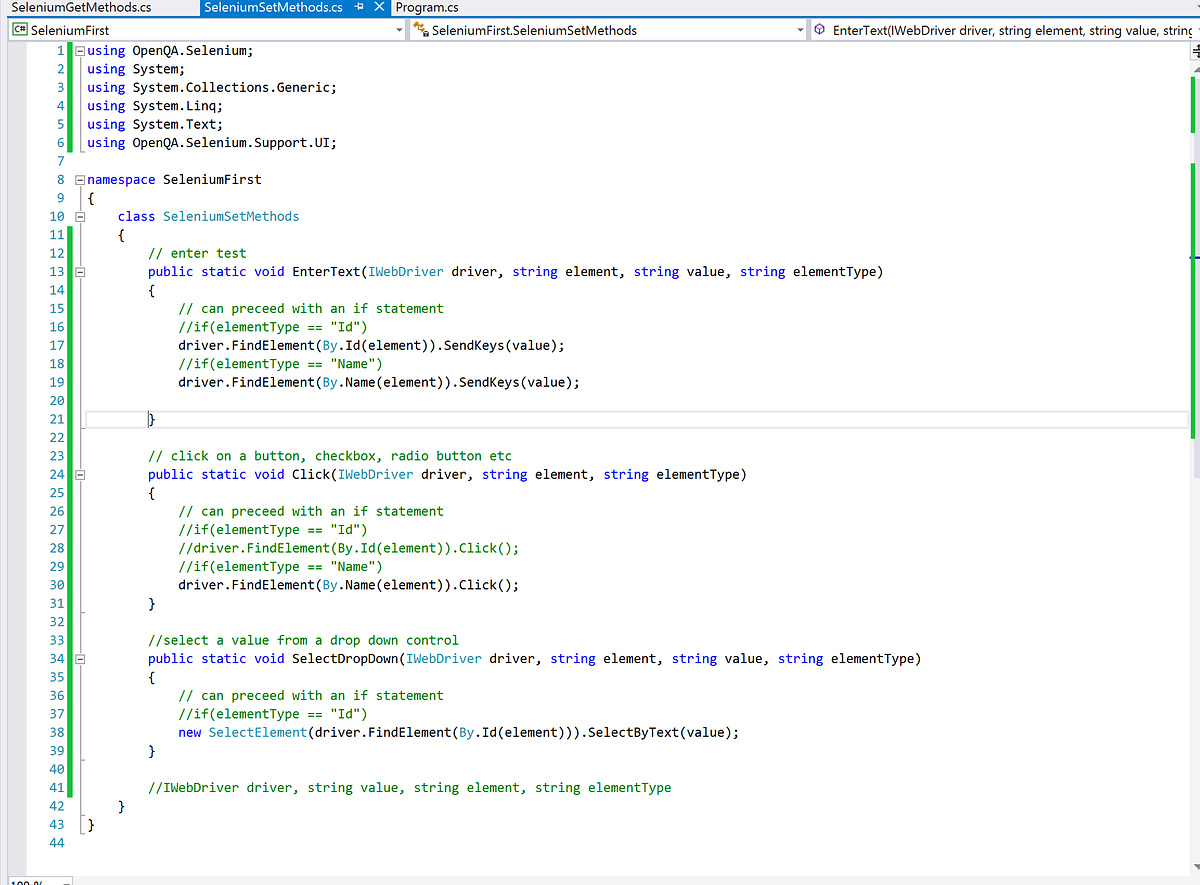Open the type navigation dropdown
1200x885 pixels.
click(798, 30)
